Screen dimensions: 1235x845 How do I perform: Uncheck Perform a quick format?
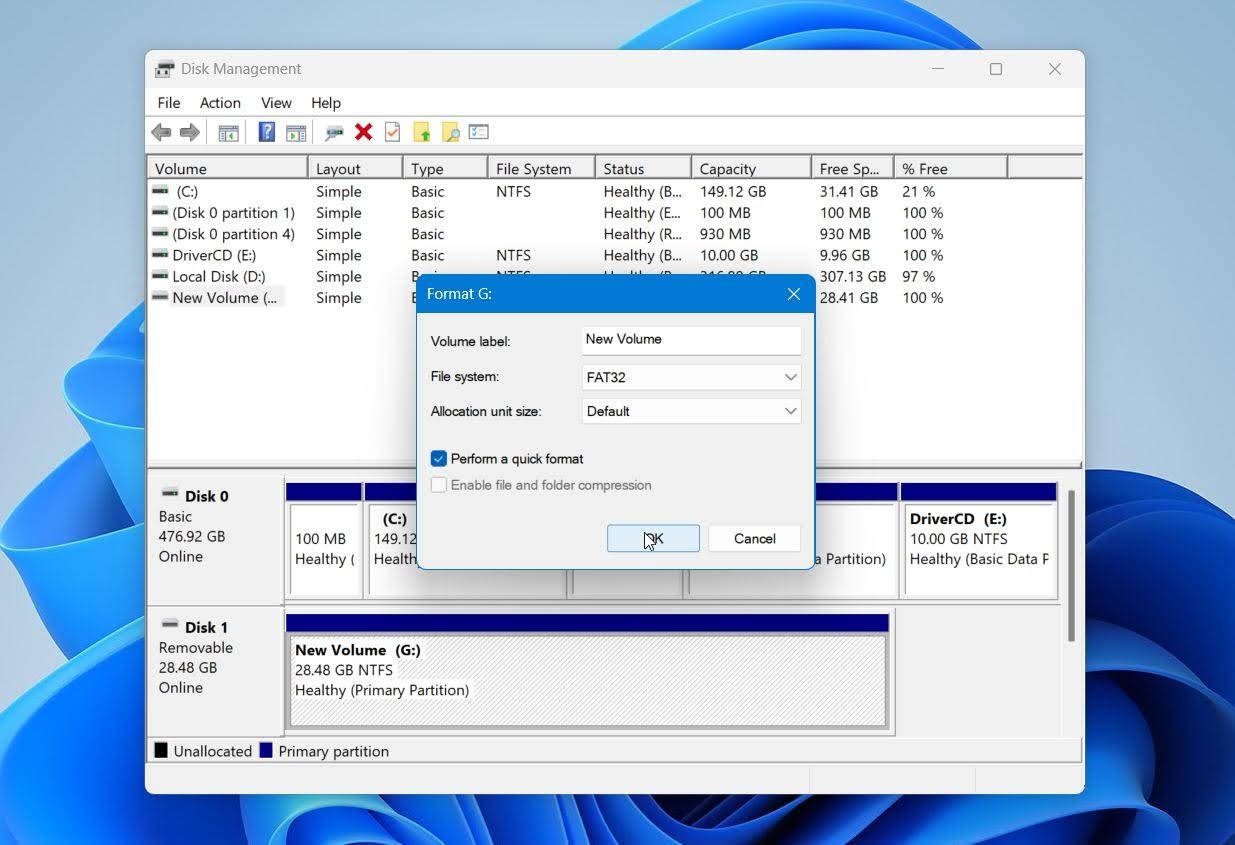(439, 459)
